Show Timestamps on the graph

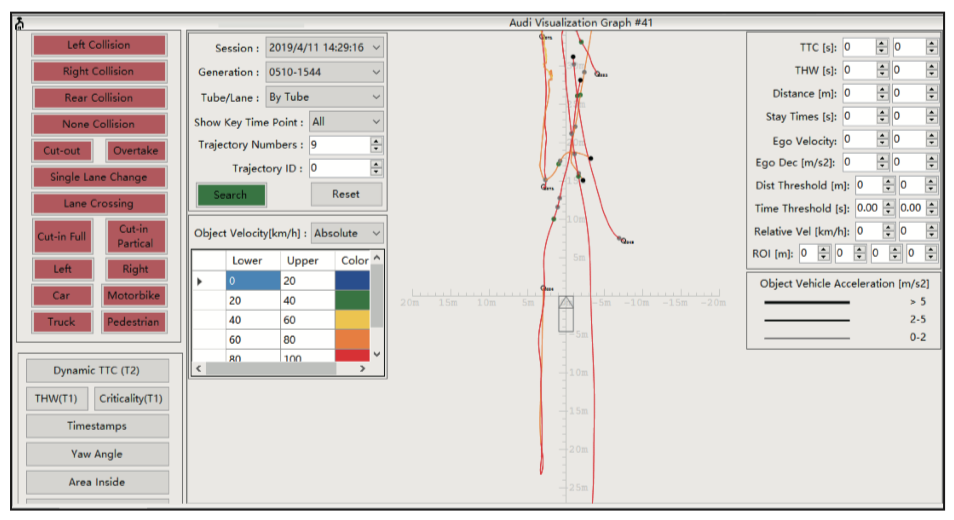click(97, 426)
